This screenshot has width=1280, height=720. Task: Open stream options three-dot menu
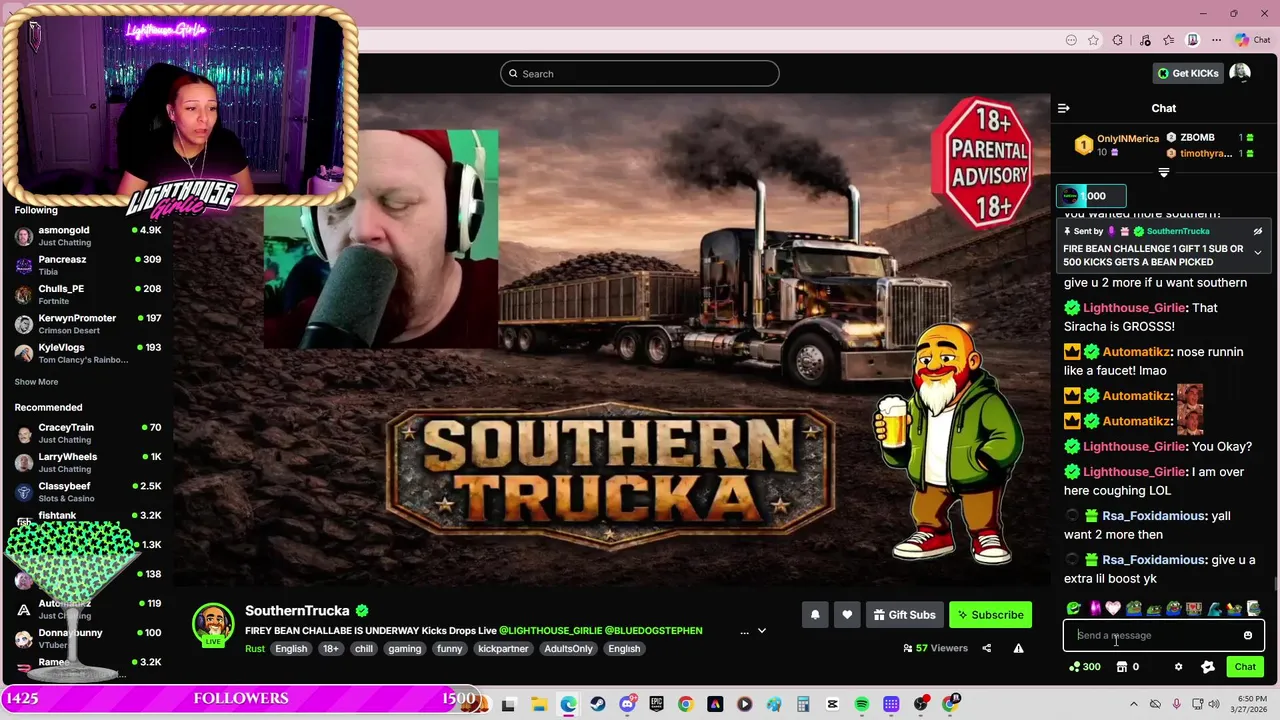point(744,631)
